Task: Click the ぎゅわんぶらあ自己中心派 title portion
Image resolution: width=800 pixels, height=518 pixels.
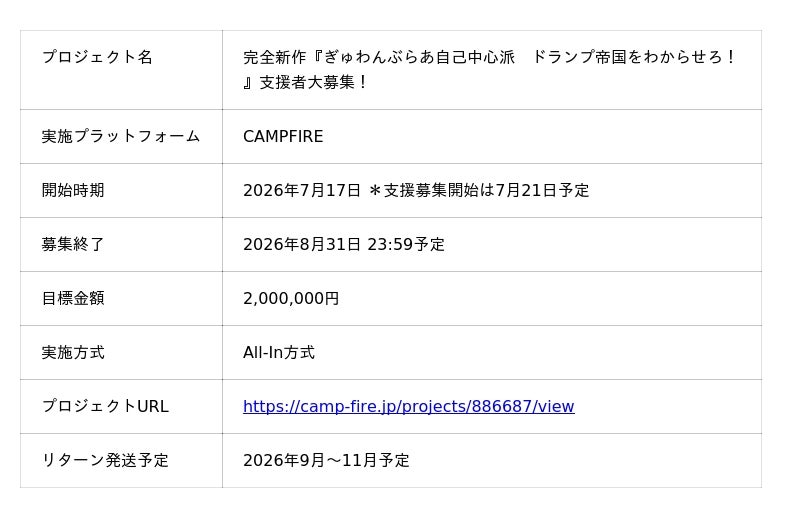Action: 419,57
